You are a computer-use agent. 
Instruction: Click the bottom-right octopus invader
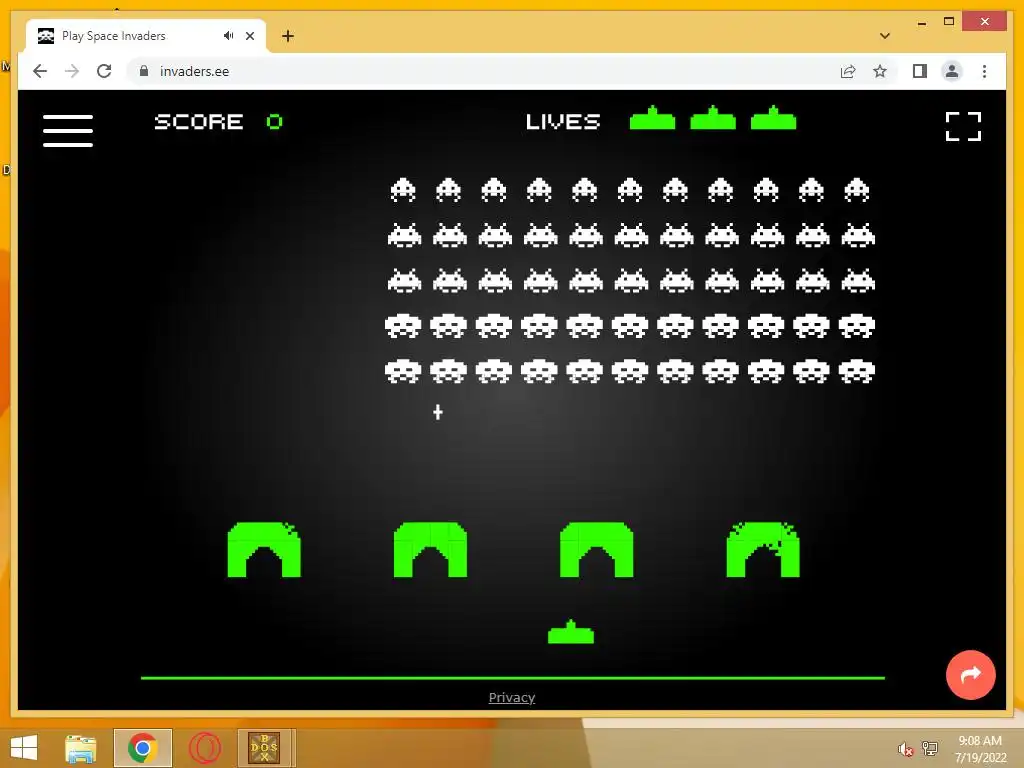click(x=857, y=372)
